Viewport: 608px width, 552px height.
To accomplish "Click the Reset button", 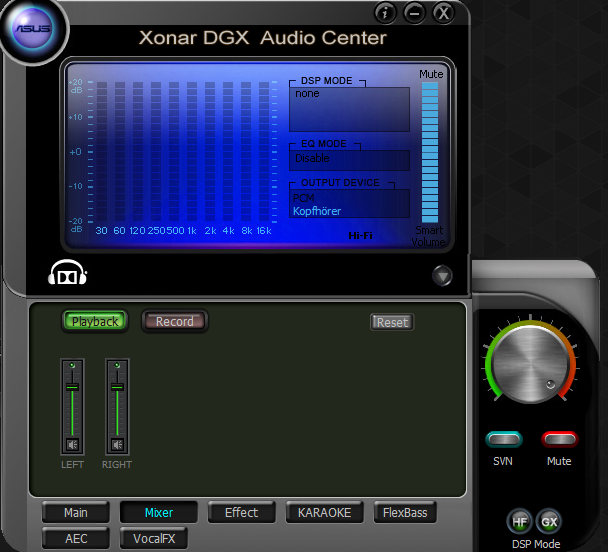I will (x=392, y=322).
